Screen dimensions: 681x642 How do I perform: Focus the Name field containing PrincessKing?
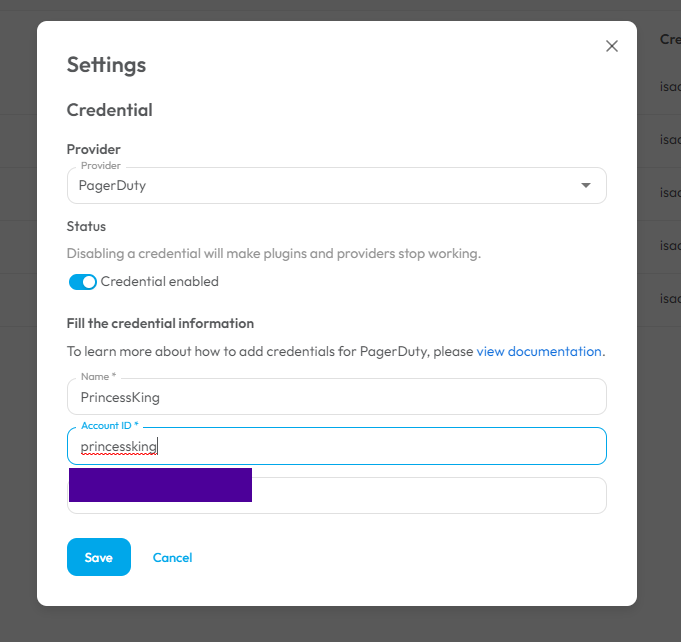337,397
